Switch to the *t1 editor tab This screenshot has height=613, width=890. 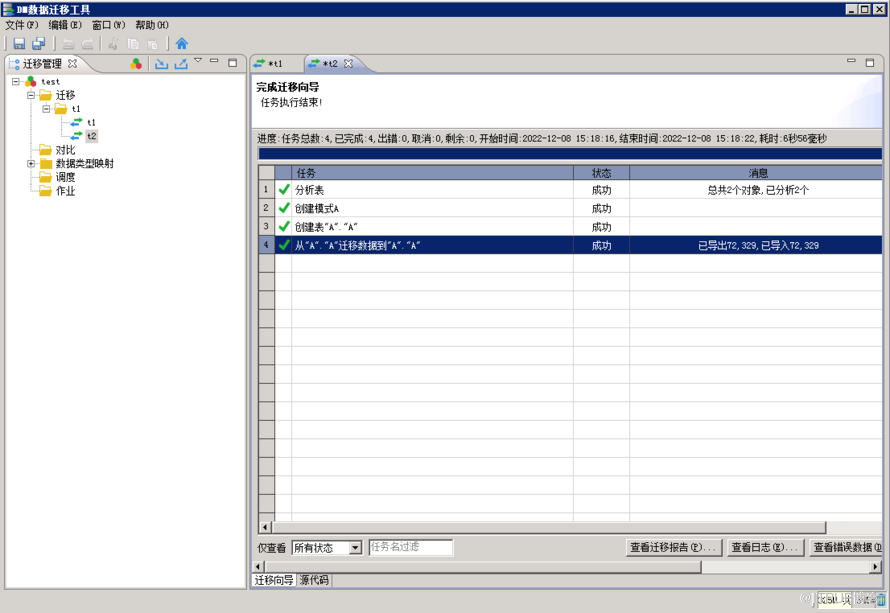click(274, 64)
